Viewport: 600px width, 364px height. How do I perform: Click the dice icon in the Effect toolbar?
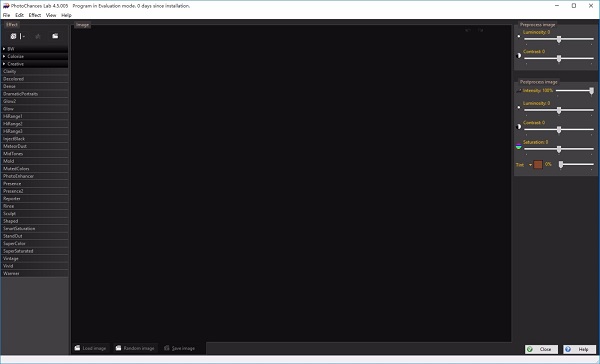(13, 36)
